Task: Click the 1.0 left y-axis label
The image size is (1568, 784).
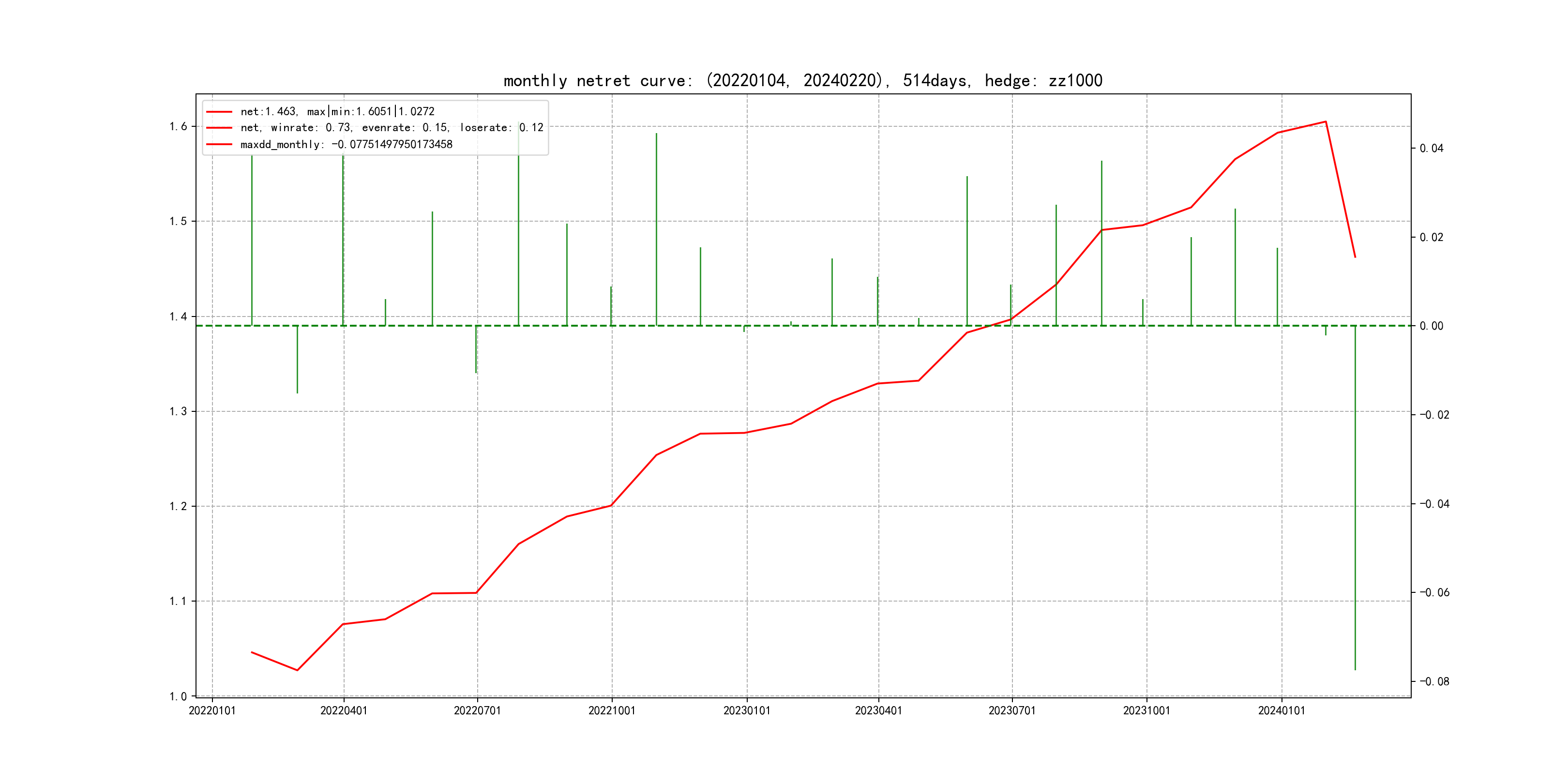Action: coord(179,696)
